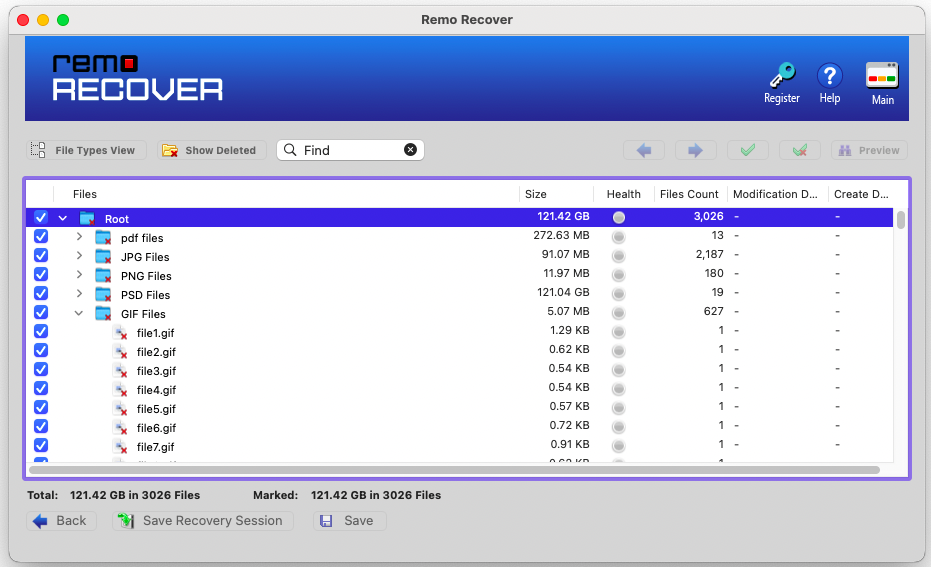Screen dimensions: 931x567
Task: Click the Register key icon
Action: [781, 76]
